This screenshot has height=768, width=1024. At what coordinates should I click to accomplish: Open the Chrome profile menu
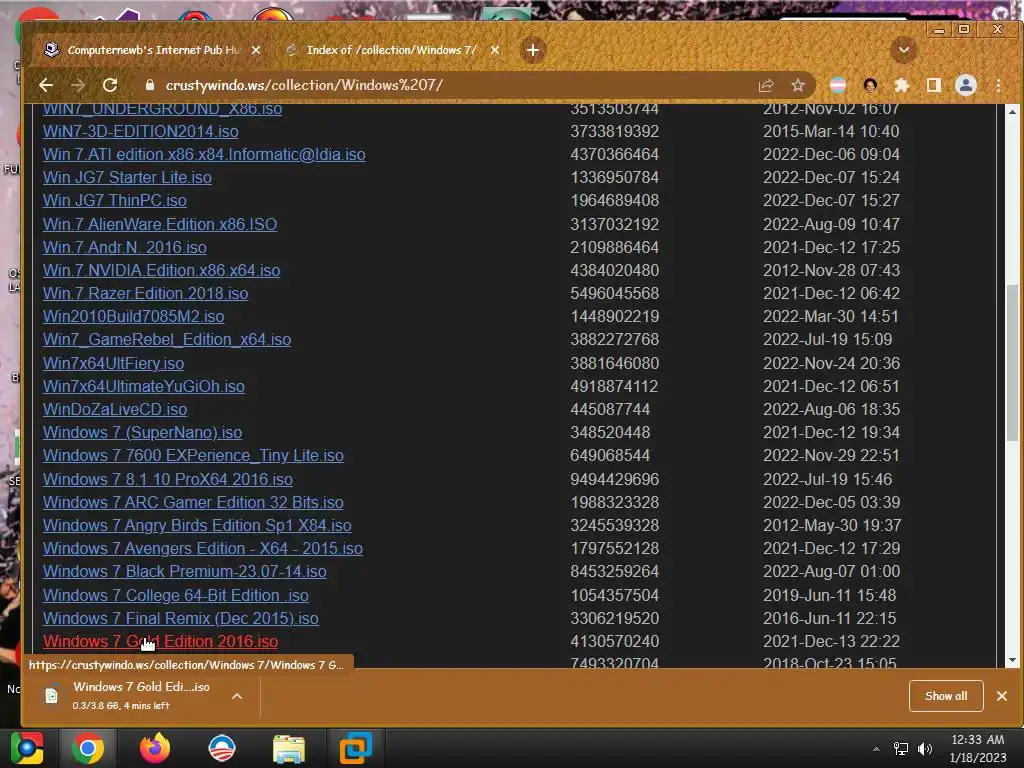point(966,86)
